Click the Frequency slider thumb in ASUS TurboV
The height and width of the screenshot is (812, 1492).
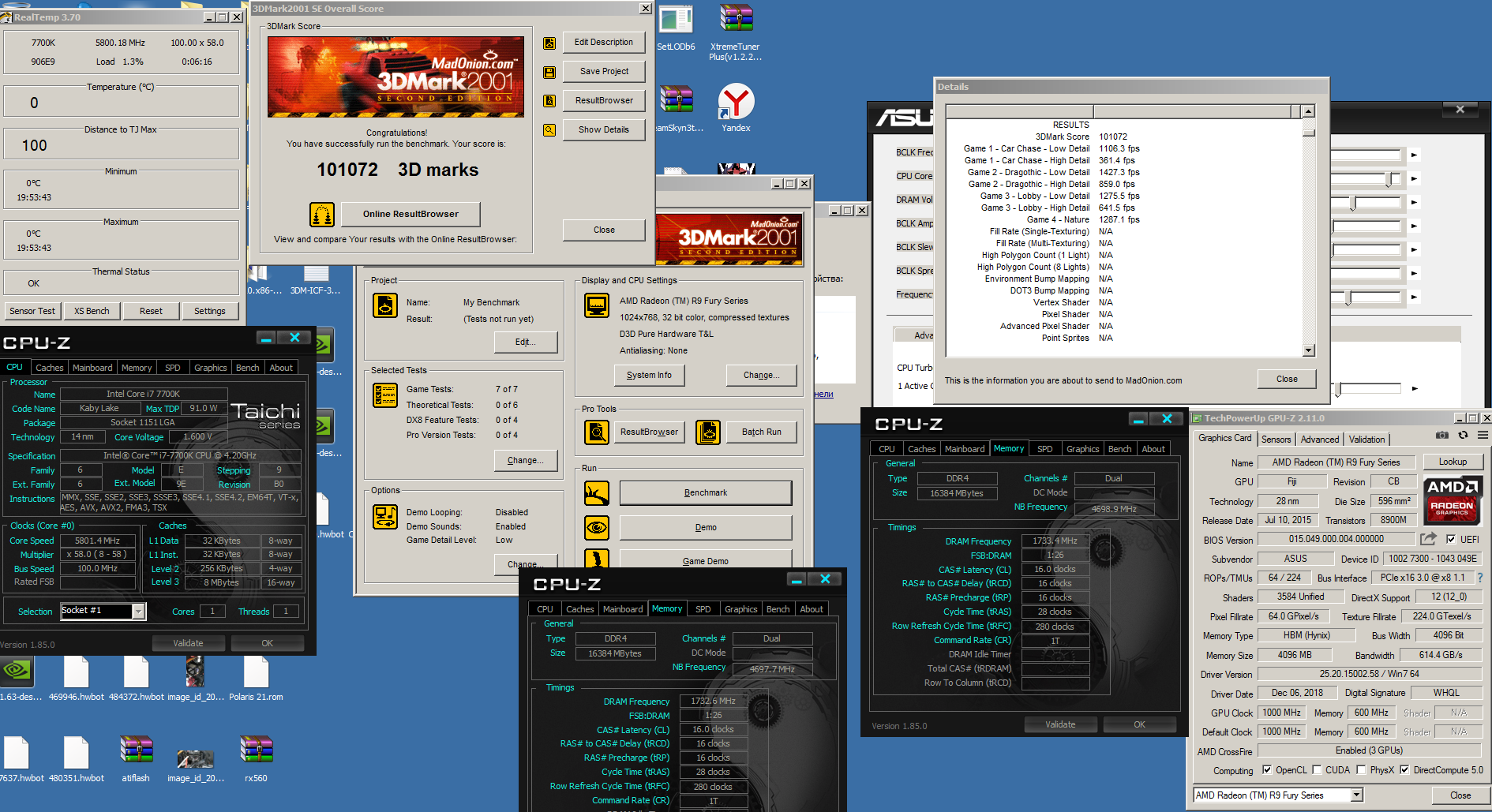(x=1348, y=297)
